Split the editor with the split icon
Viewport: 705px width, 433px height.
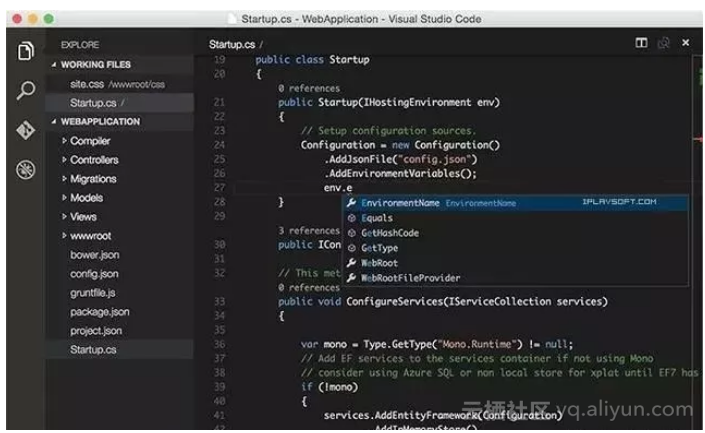click(641, 43)
